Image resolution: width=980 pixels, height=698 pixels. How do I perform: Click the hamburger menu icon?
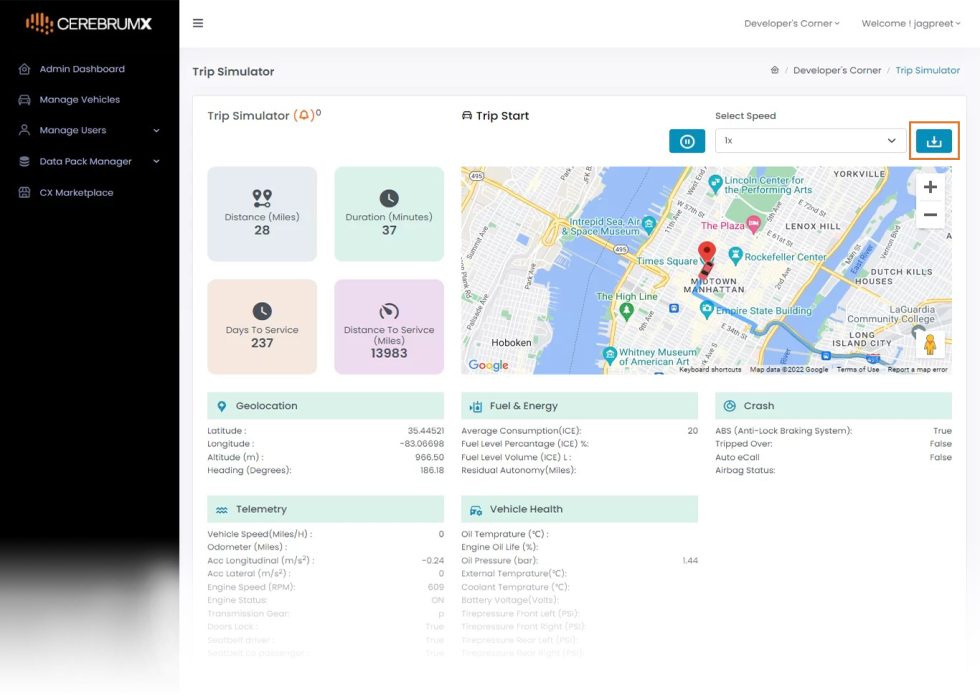click(x=198, y=24)
